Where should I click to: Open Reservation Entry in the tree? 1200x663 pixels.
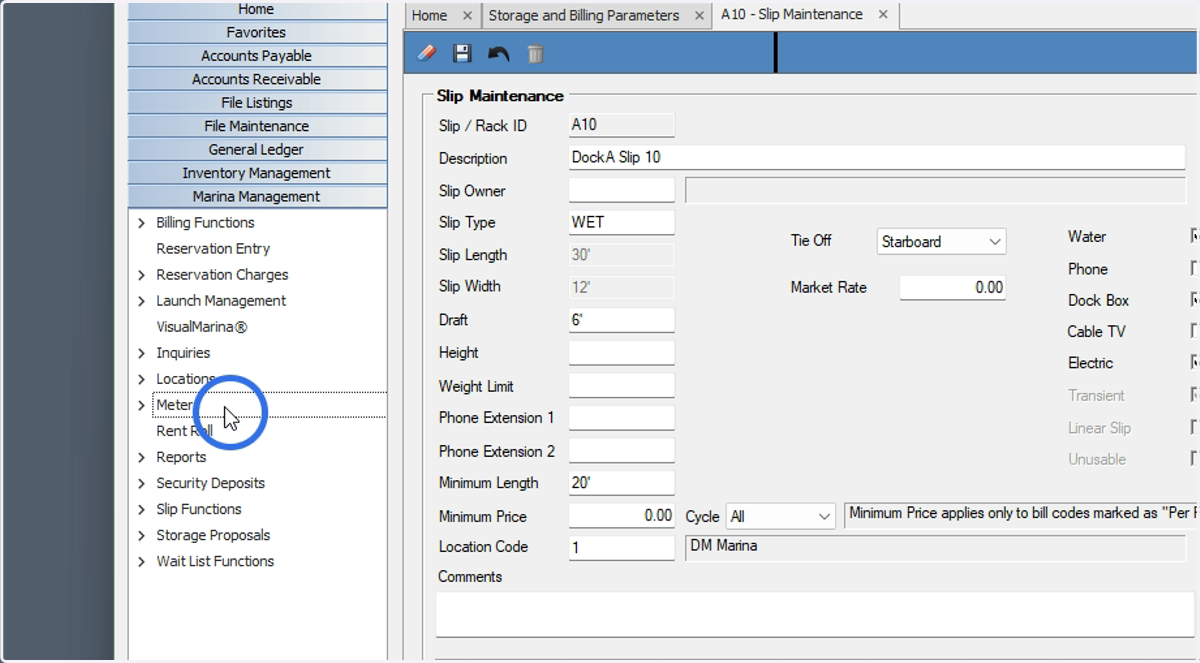[x=213, y=249]
